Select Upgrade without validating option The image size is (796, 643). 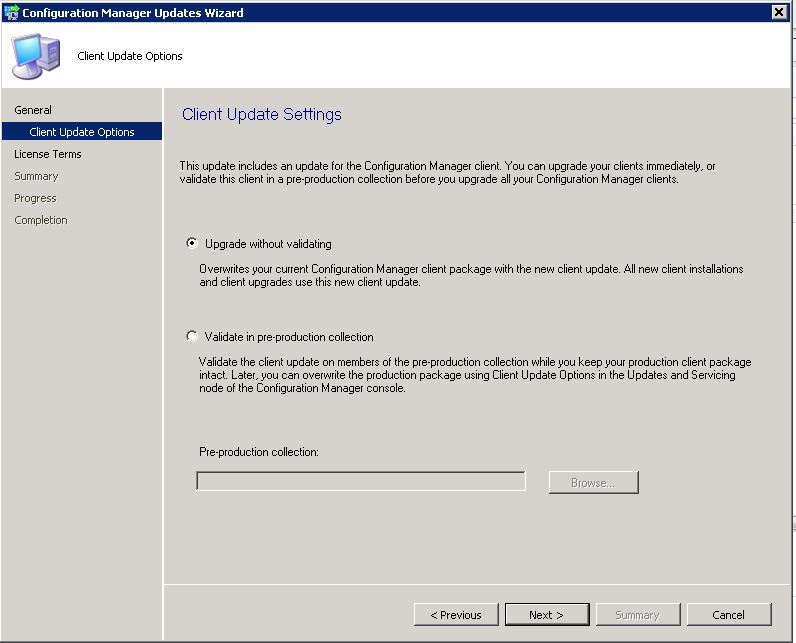click(x=192, y=243)
